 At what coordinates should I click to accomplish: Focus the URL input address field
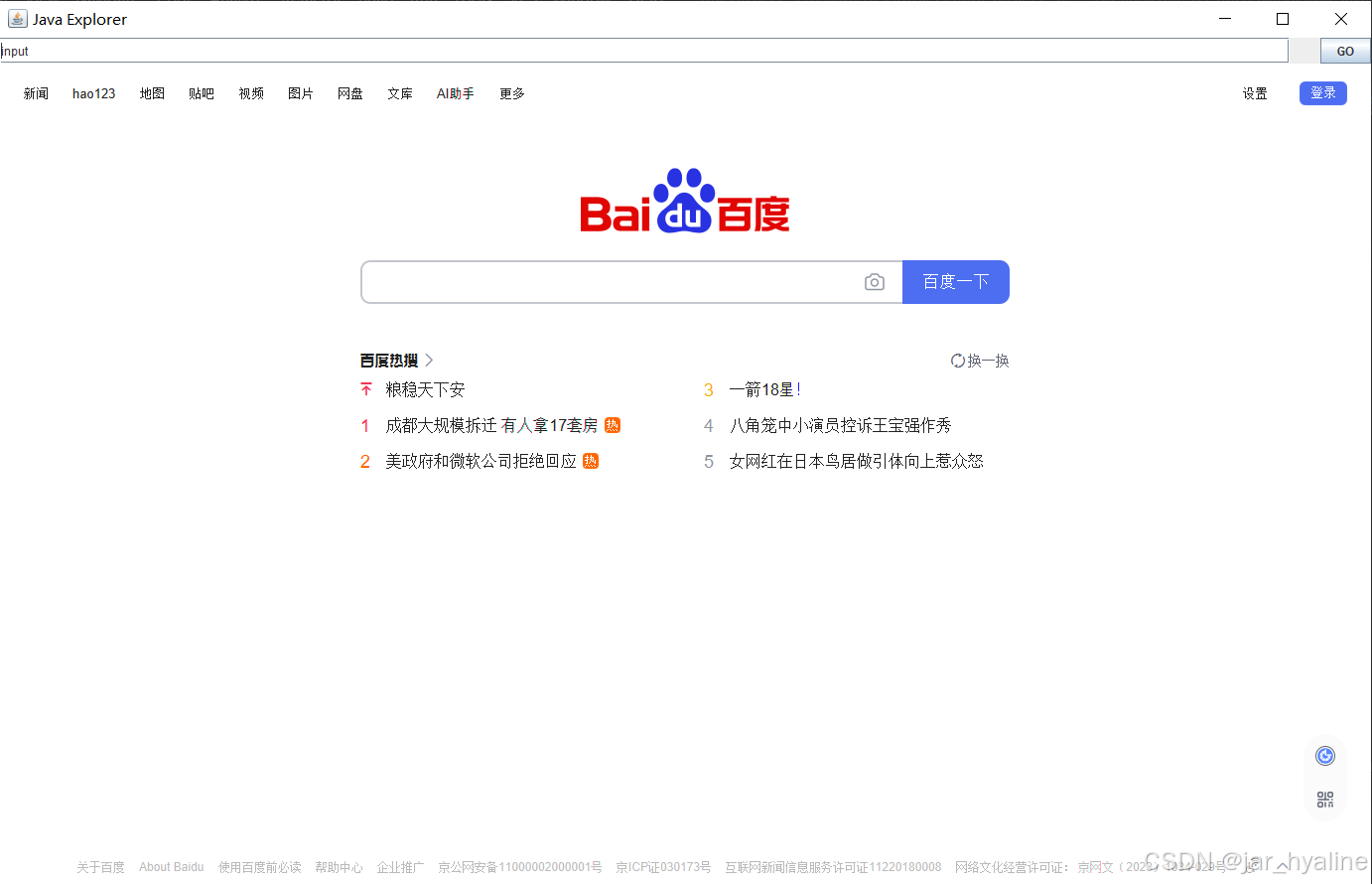644,51
